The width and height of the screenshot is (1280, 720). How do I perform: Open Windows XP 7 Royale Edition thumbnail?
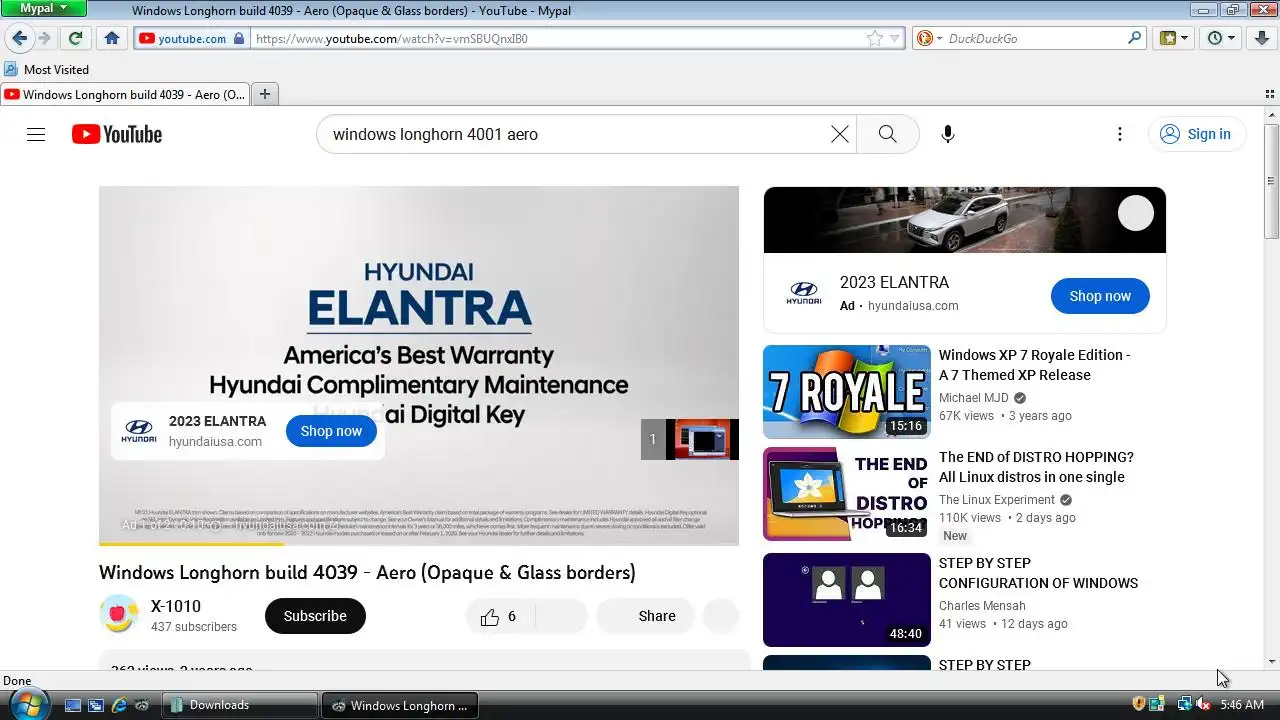tap(847, 392)
